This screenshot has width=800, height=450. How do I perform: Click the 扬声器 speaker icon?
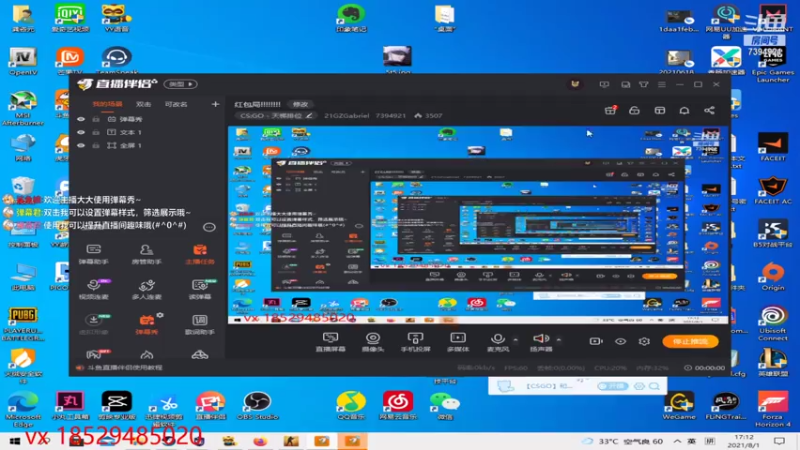click(541, 341)
